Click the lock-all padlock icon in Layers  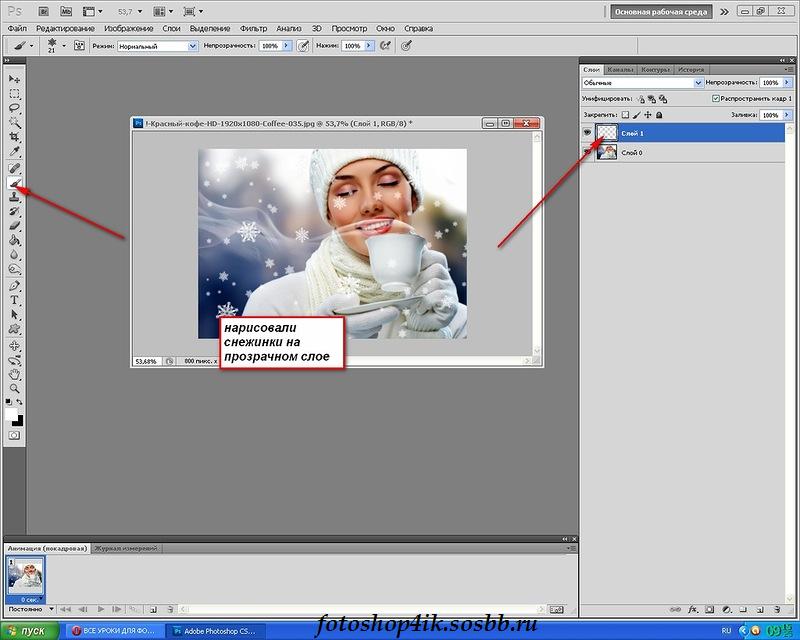[x=659, y=115]
